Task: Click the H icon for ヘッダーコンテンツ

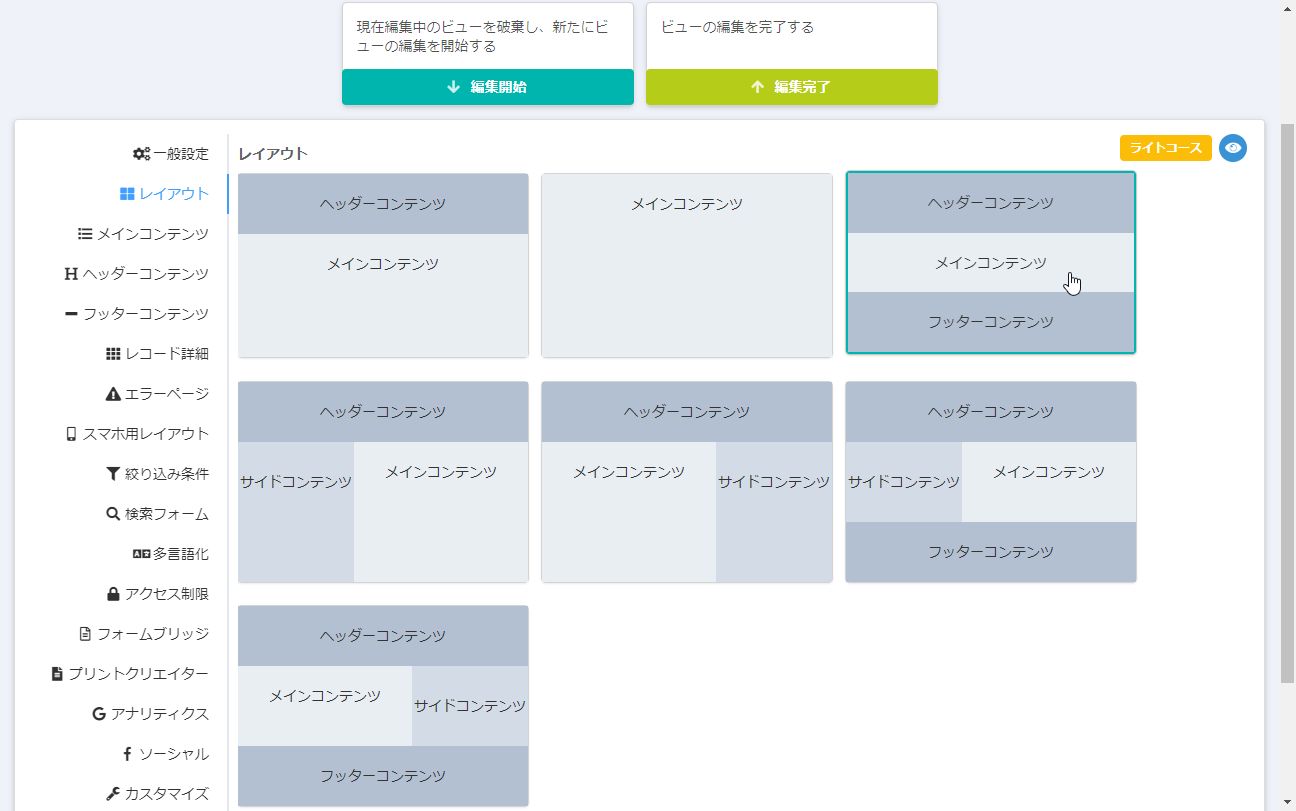Action: (71, 274)
